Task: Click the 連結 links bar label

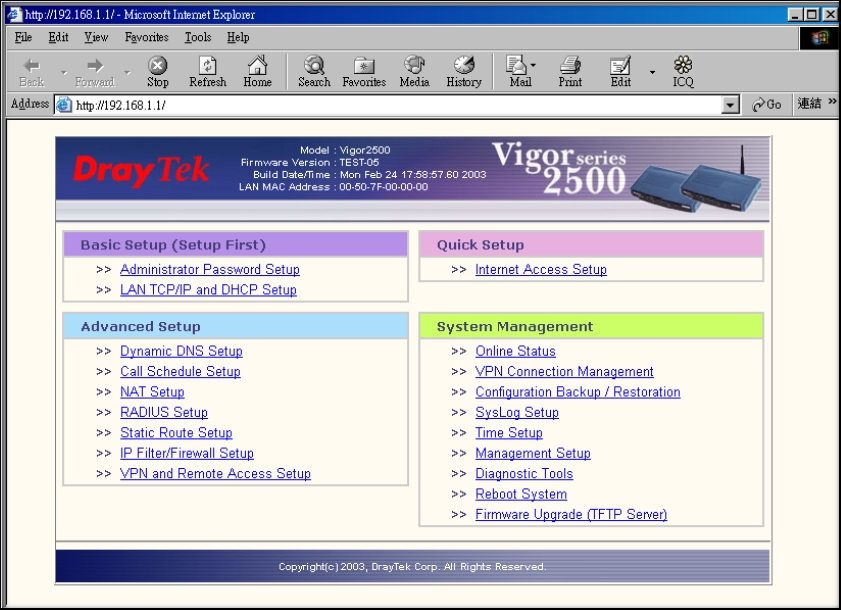Action: click(x=809, y=104)
